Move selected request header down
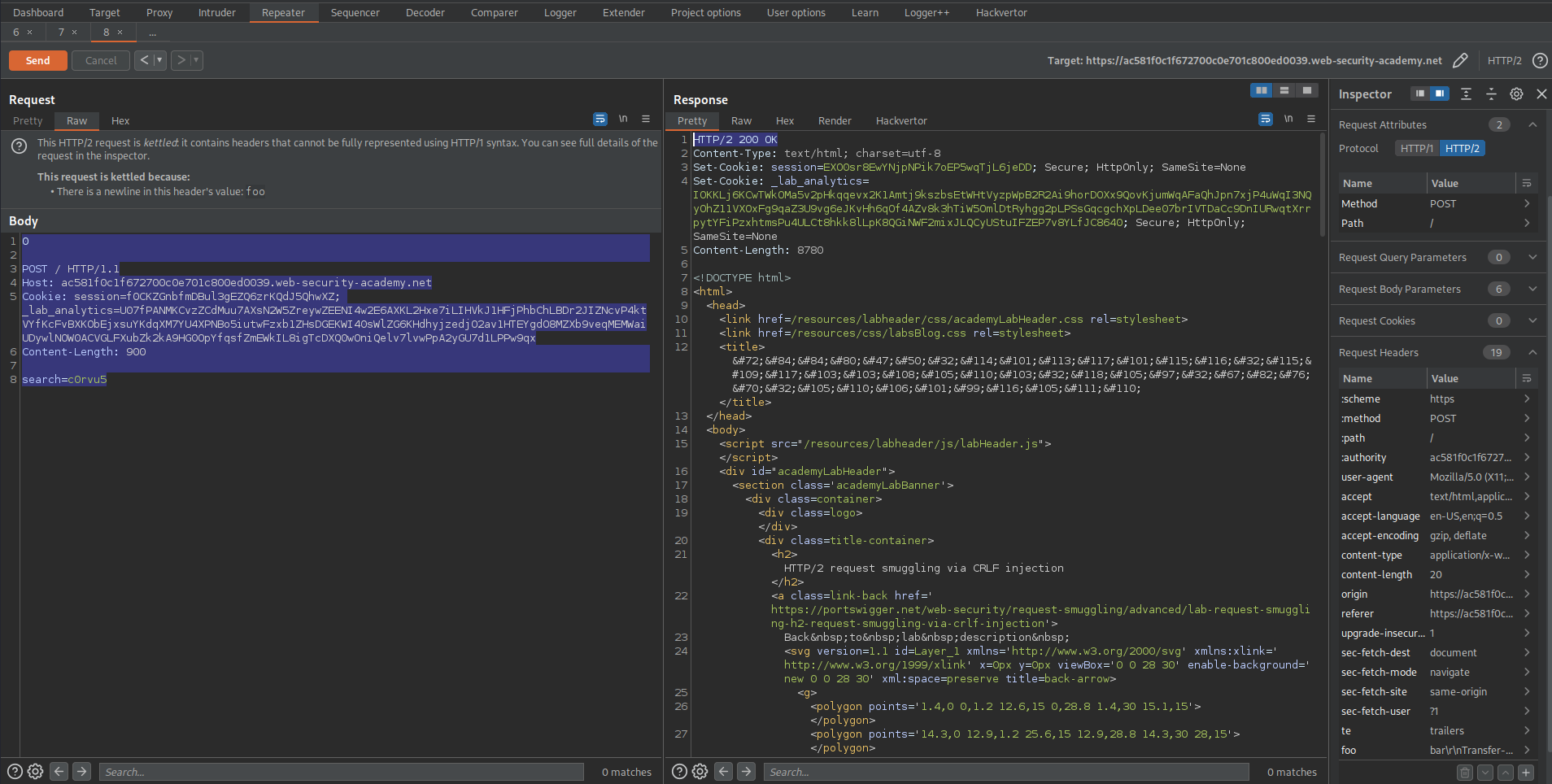1552x784 pixels. pos(1485,772)
